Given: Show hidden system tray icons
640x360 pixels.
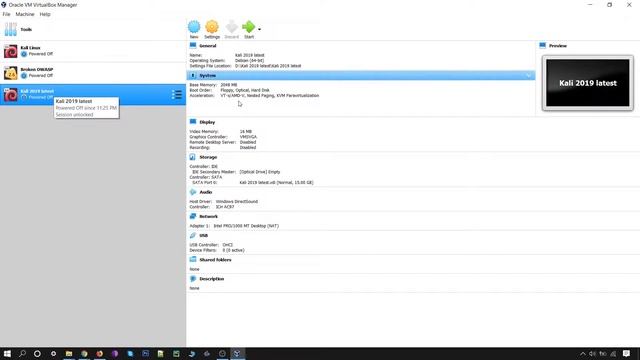Looking at the screenshot, I should tap(582, 354).
